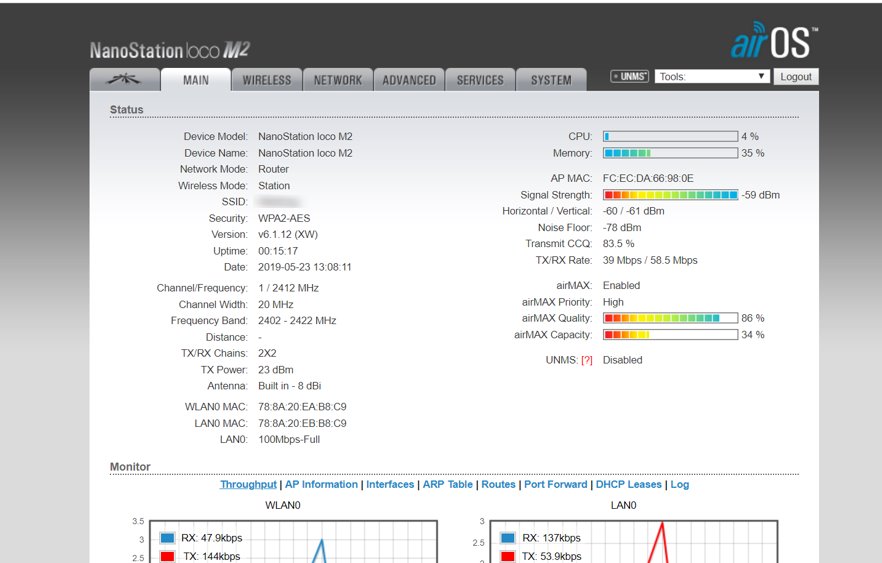882x563 pixels.
Task: Click the version text v6.1.12 (XW)
Action: point(288,235)
